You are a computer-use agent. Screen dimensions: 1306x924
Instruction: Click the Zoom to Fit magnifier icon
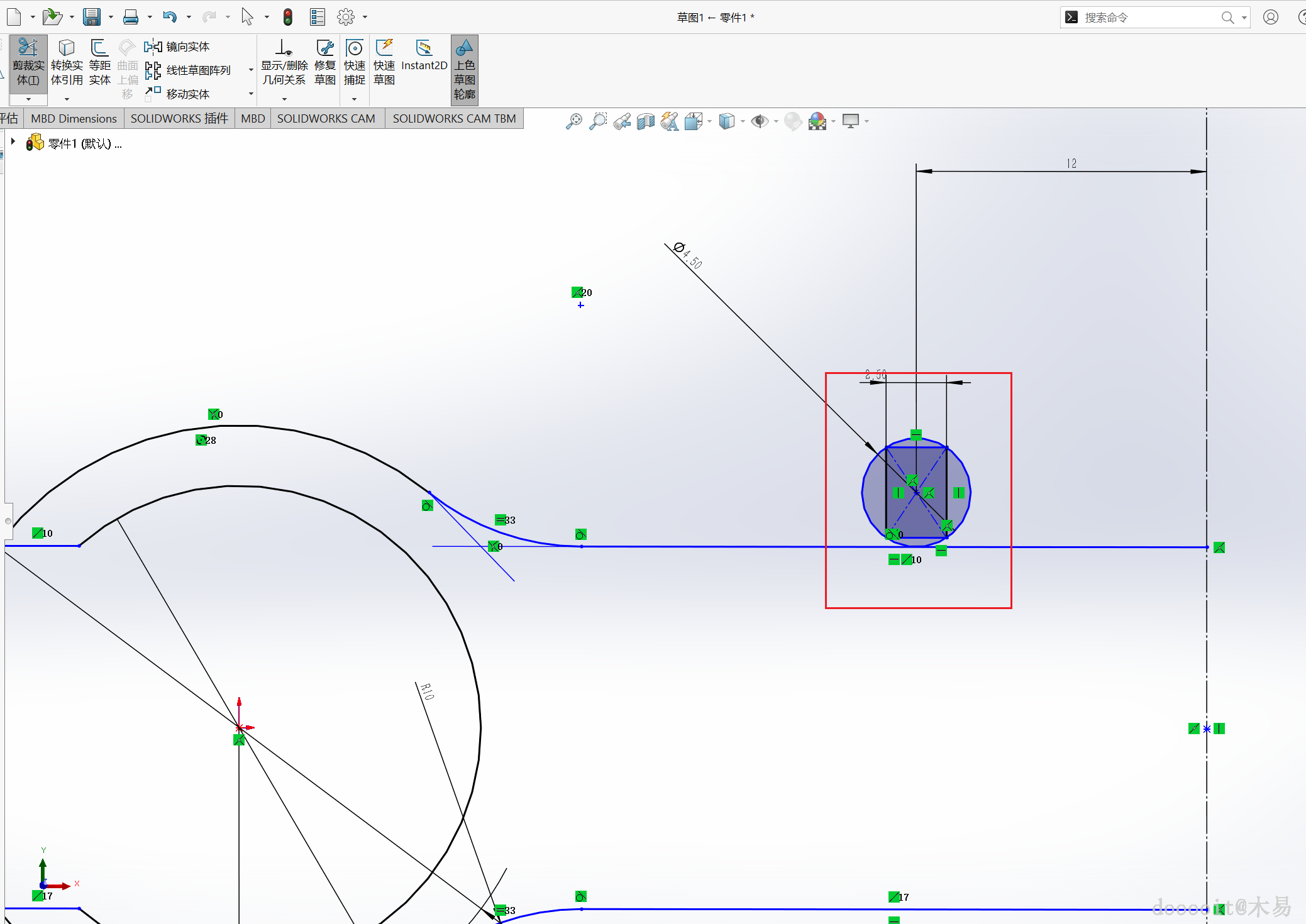(573, 121)
